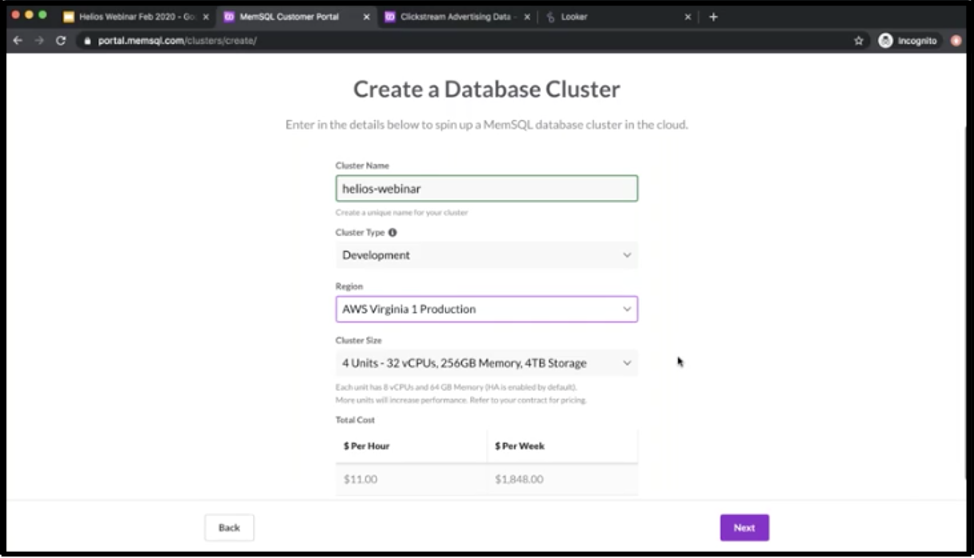Open a new browser tab with plus
Viewport: 974px width, 558px height.
click(713, 17)
